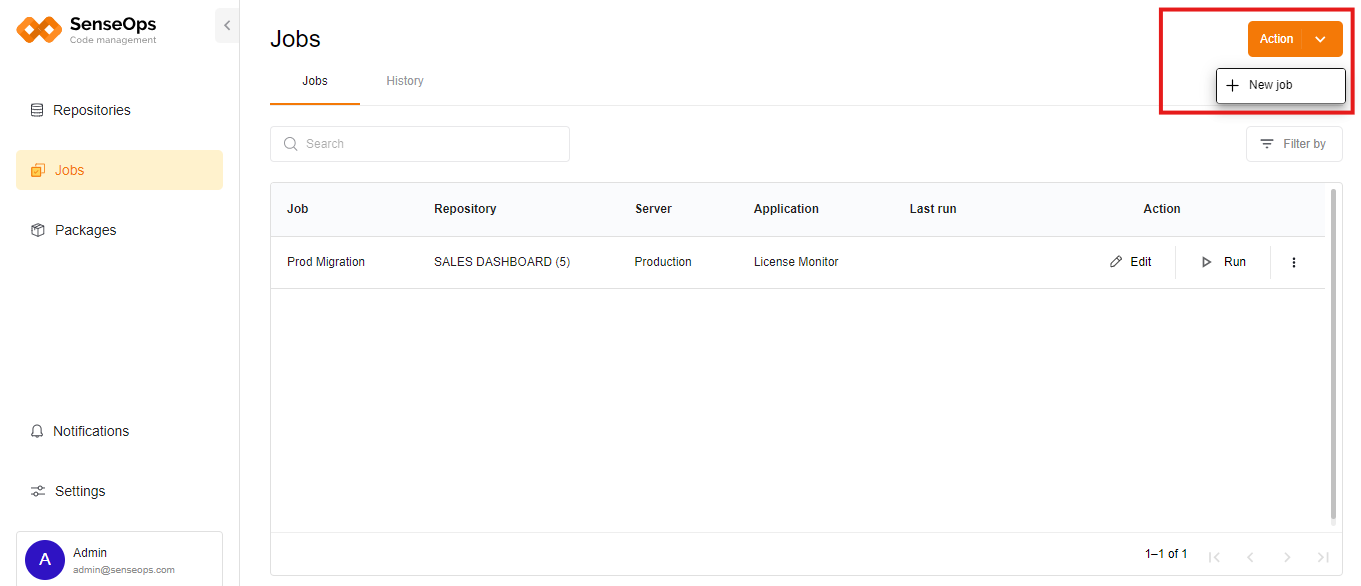The image size is (1361, 586).
Task: Open Settings via the sliders icon
Action: coord(37,491)
